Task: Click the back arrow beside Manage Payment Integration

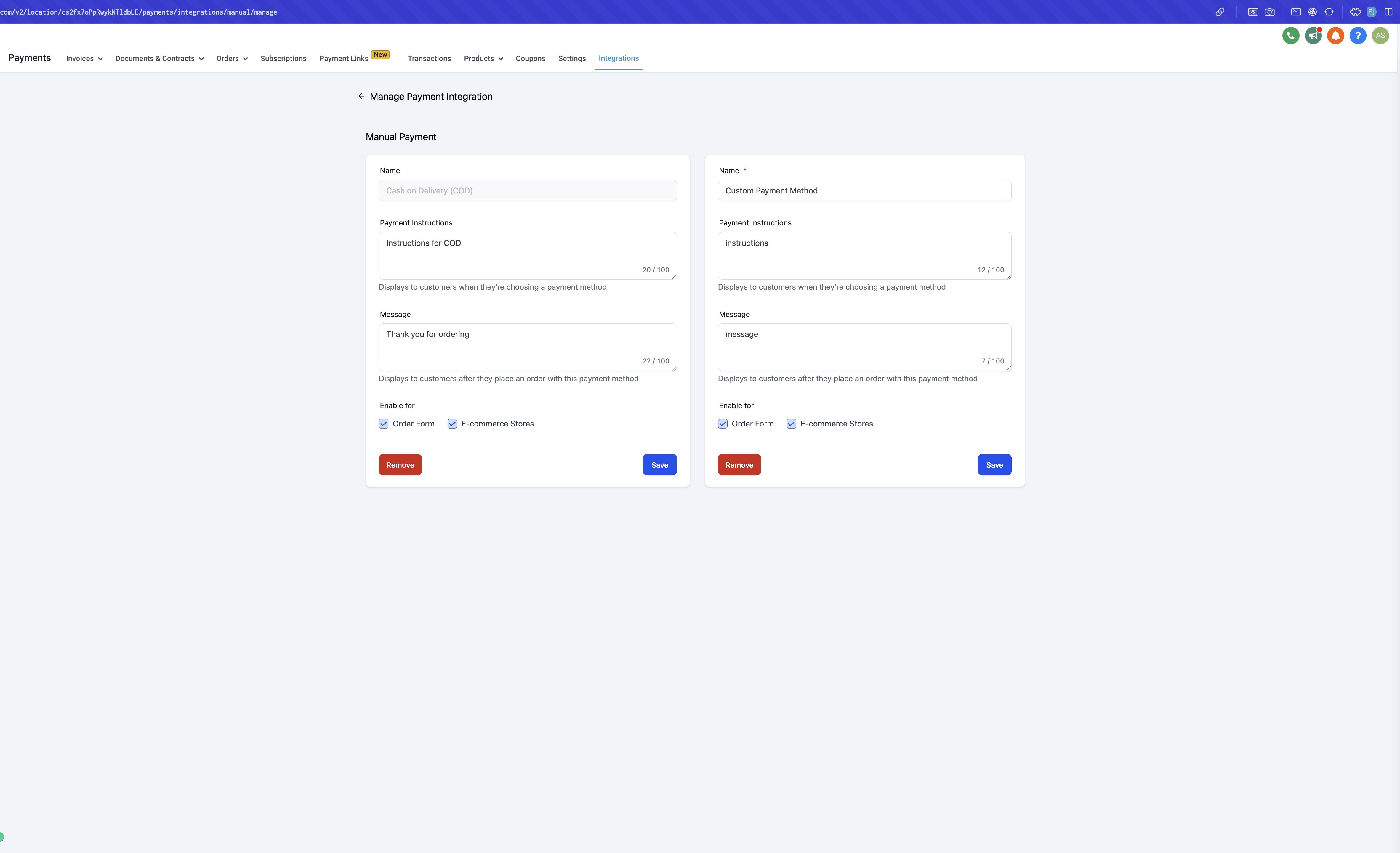Action: [x=361, y=97]
